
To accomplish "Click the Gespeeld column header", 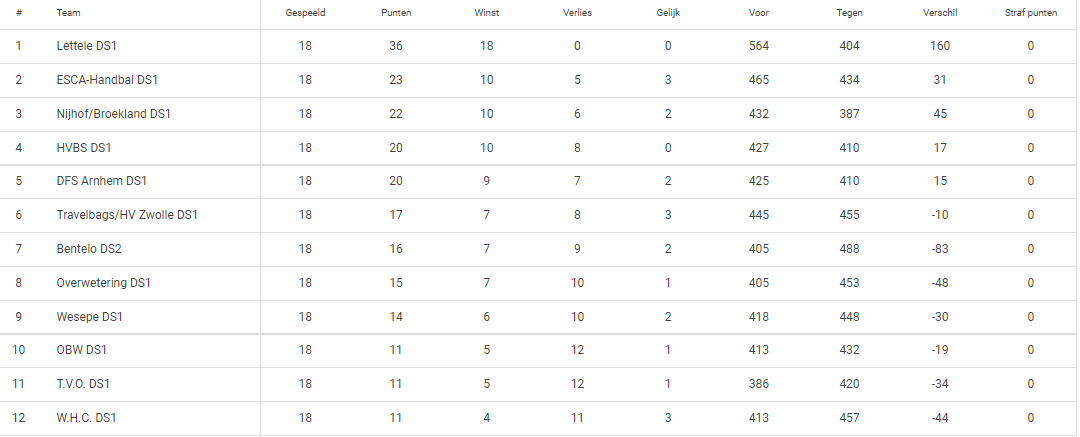I will tap(305, 13).
